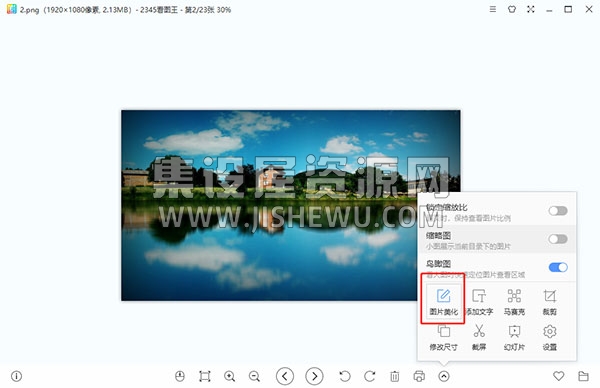
Task: Rotate the image counterclockwise
Action: coord(344,376)
